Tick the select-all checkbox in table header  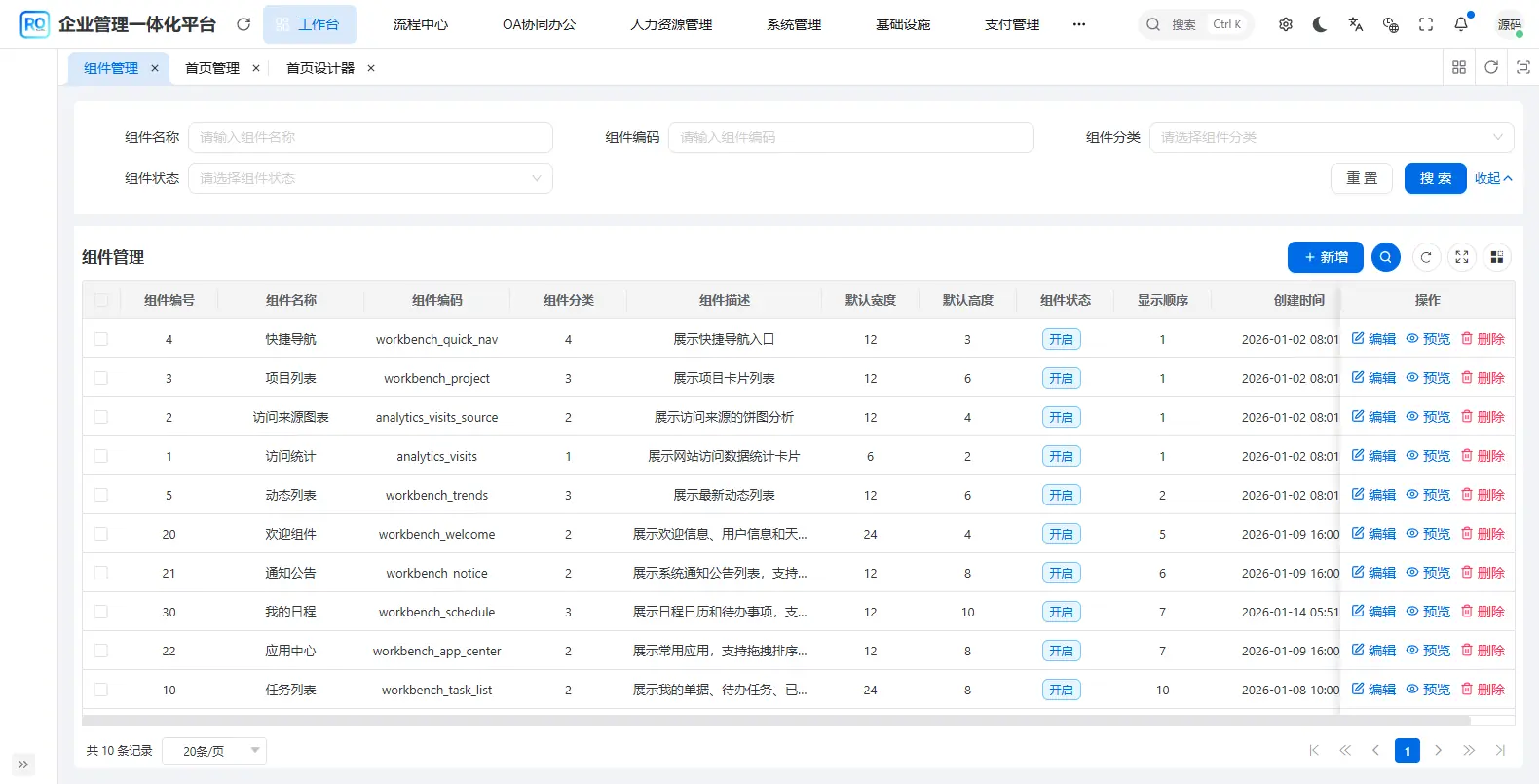click(x=101, y=300)
